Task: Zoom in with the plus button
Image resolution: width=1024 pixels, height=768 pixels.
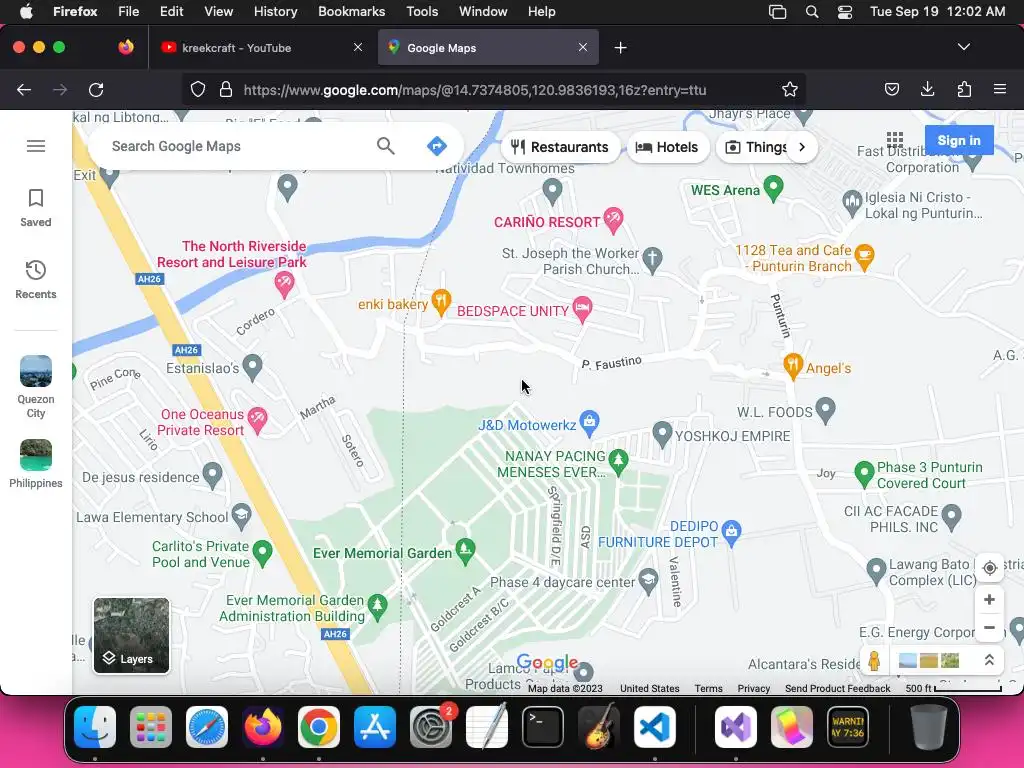Action: tap(989, 600)
